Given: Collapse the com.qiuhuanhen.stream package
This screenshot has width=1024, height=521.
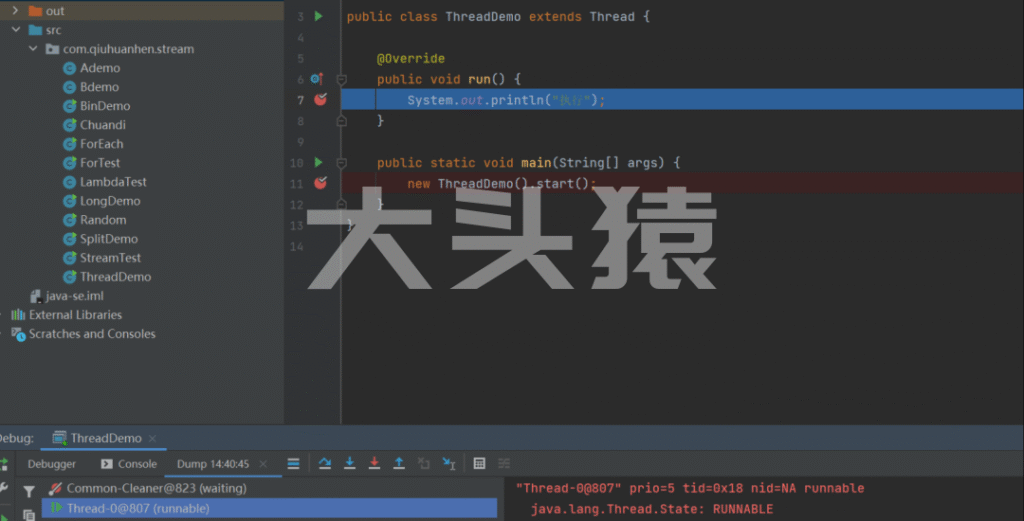Looking at the screenshot, I should pyautogui.click(x=33, y=49).
